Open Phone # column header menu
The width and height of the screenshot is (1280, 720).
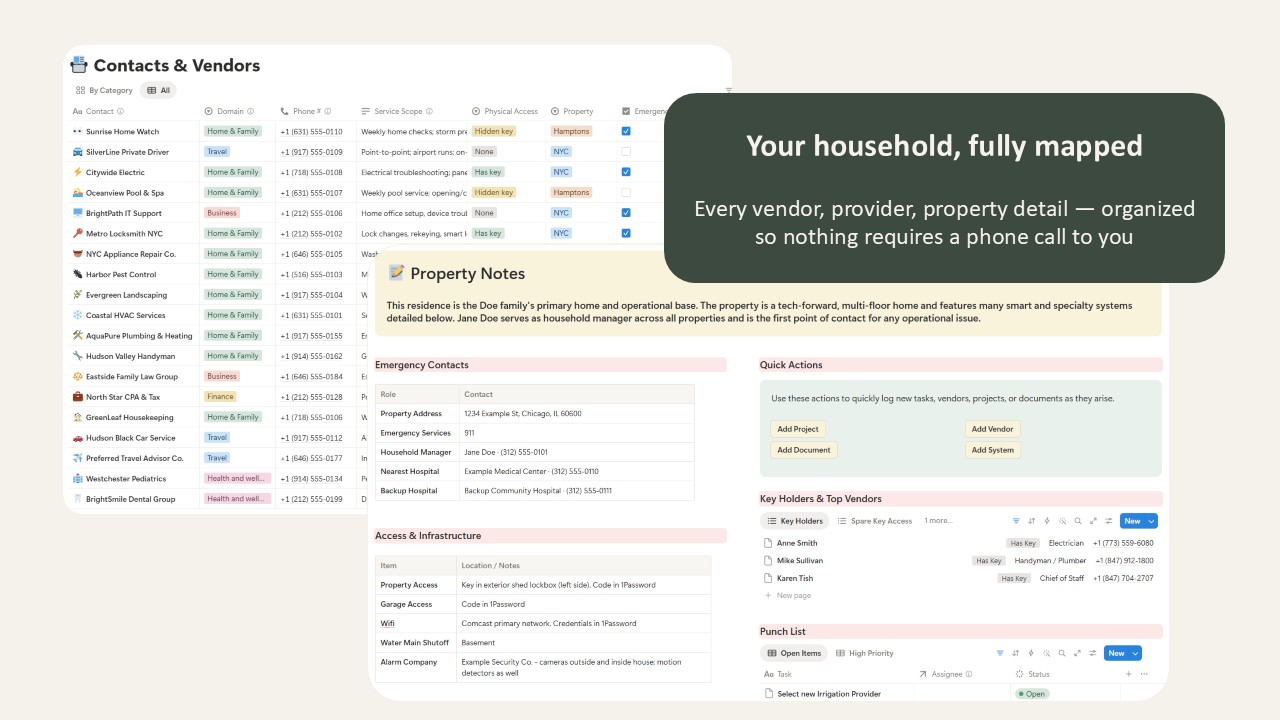click(x=305, y=111)
